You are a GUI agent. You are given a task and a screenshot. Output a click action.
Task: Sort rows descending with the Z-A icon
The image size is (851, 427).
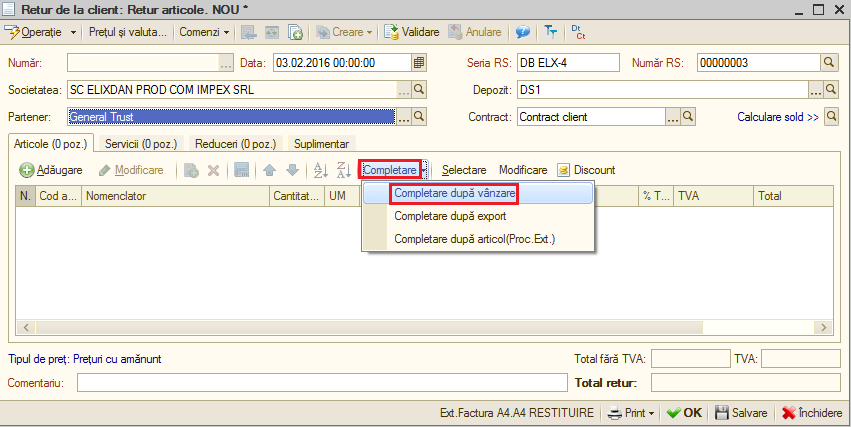tap(344, 170)
